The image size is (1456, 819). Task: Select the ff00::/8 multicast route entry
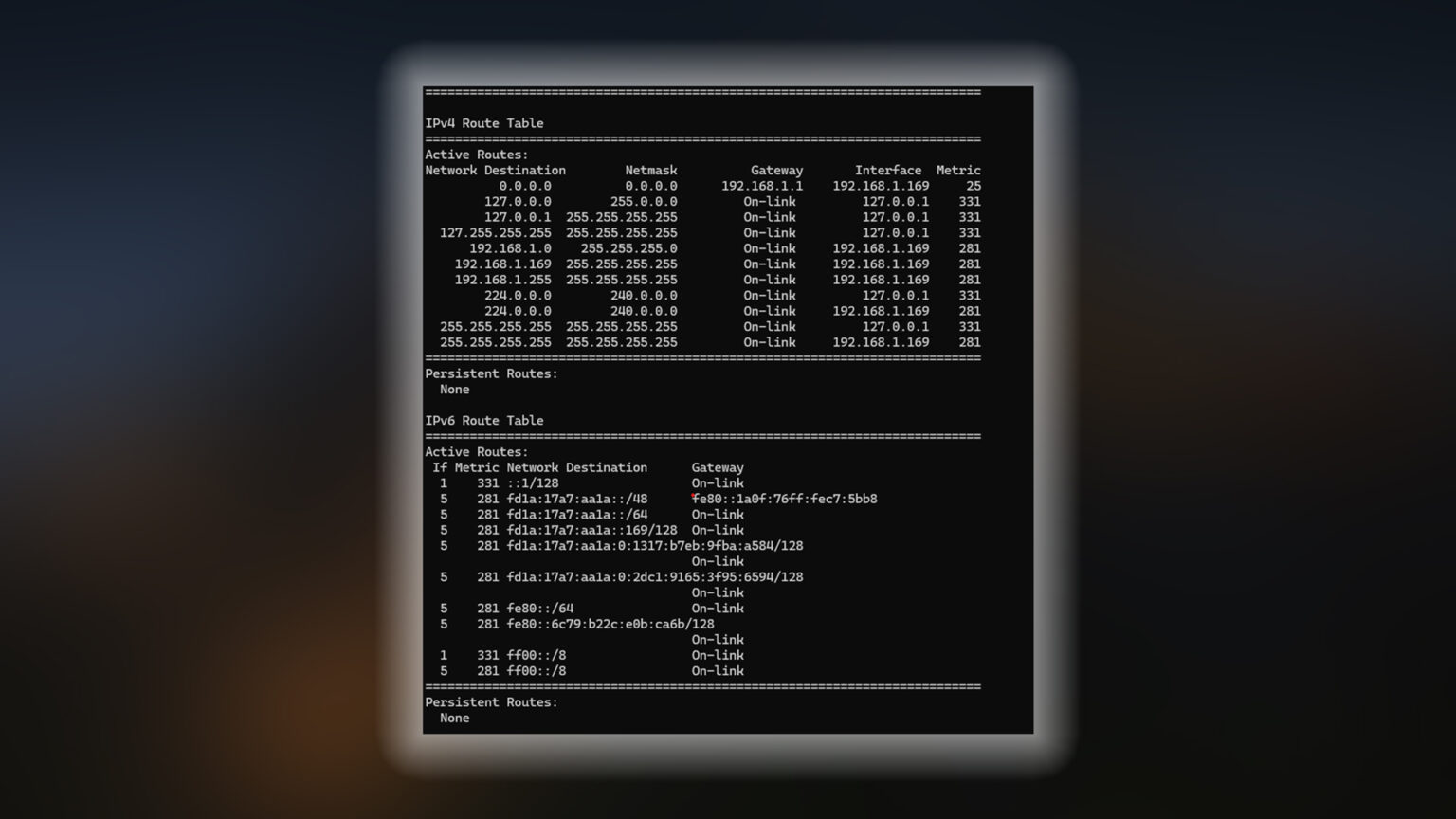tap(537, 654)
